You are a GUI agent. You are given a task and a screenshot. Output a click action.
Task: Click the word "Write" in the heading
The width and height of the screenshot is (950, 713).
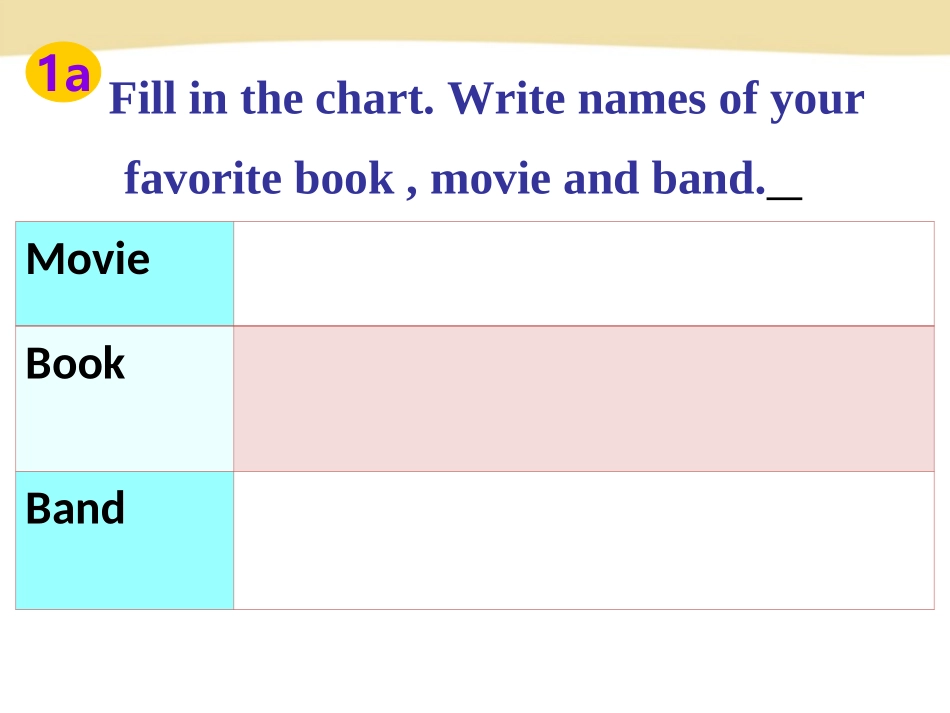(507, 99)
